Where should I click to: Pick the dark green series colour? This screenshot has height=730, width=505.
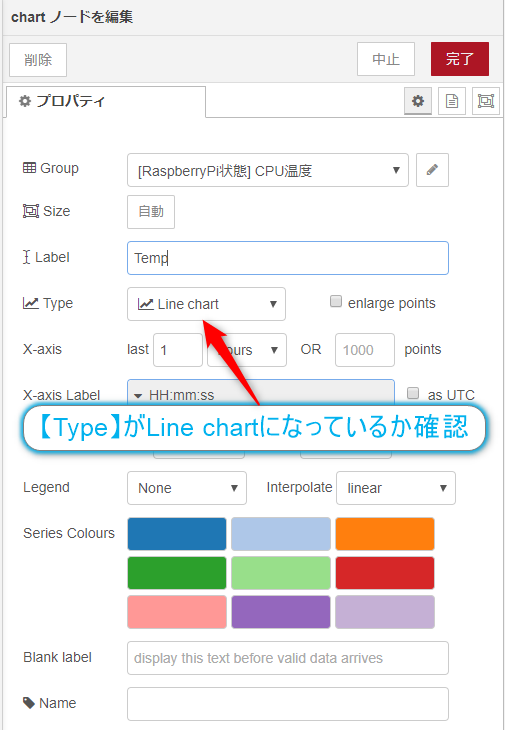(x=177, y=573)
